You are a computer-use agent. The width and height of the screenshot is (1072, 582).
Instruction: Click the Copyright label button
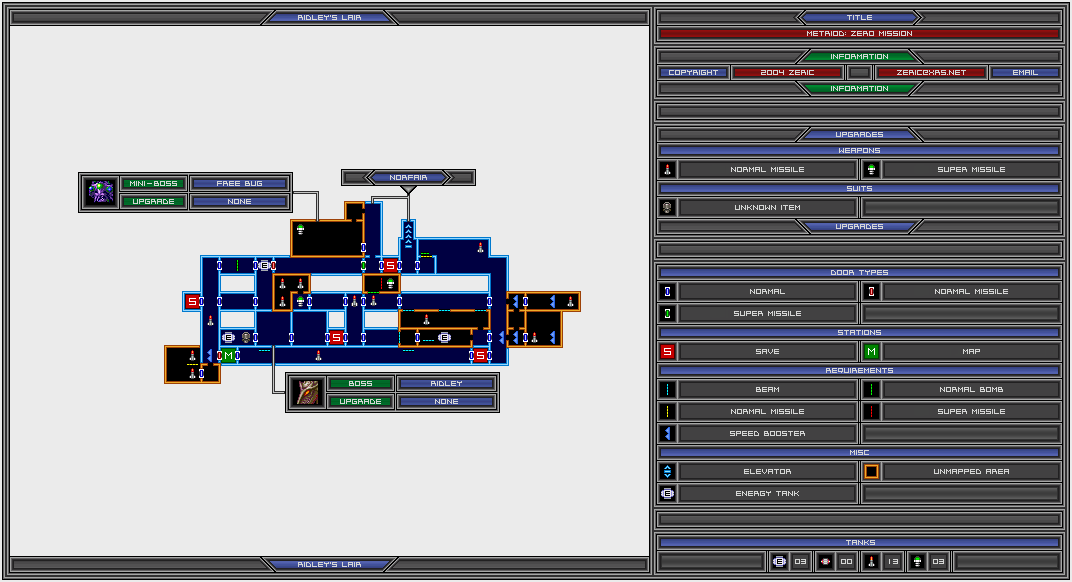[x=693, y=72]
